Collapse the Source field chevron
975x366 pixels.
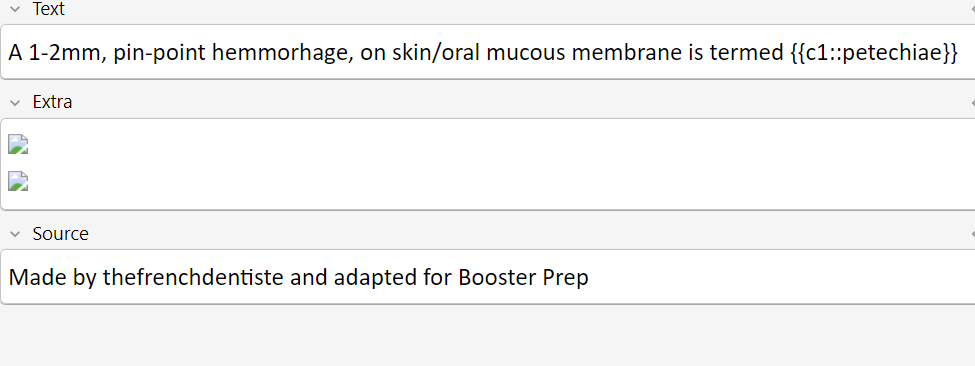[16, 234]
